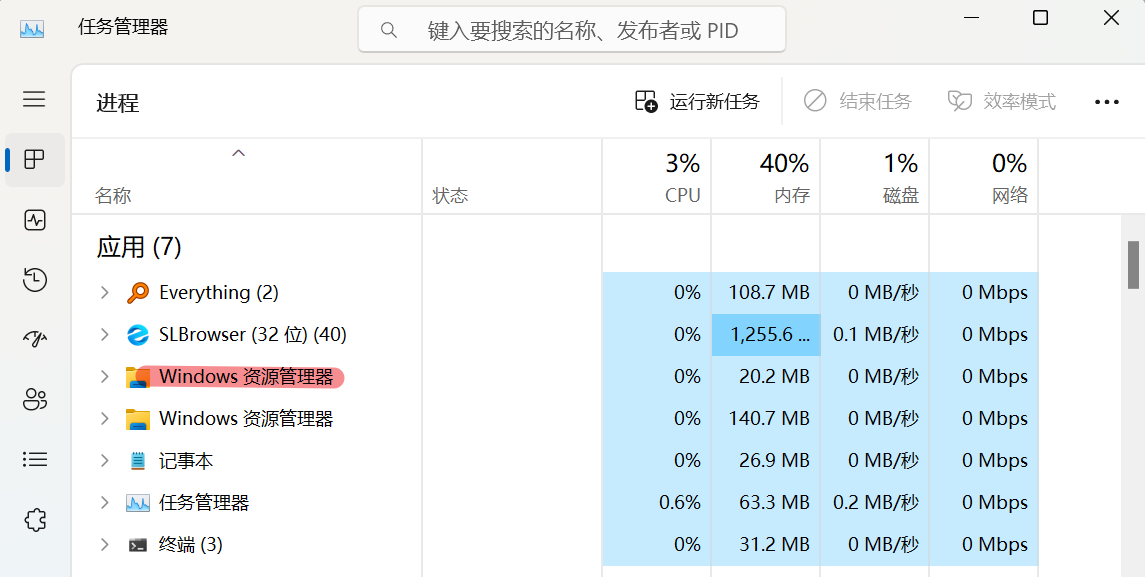This screenshot has height=577, width=1145.
Task: Select the Everything (2) process name
Action: tap(219, 293)
